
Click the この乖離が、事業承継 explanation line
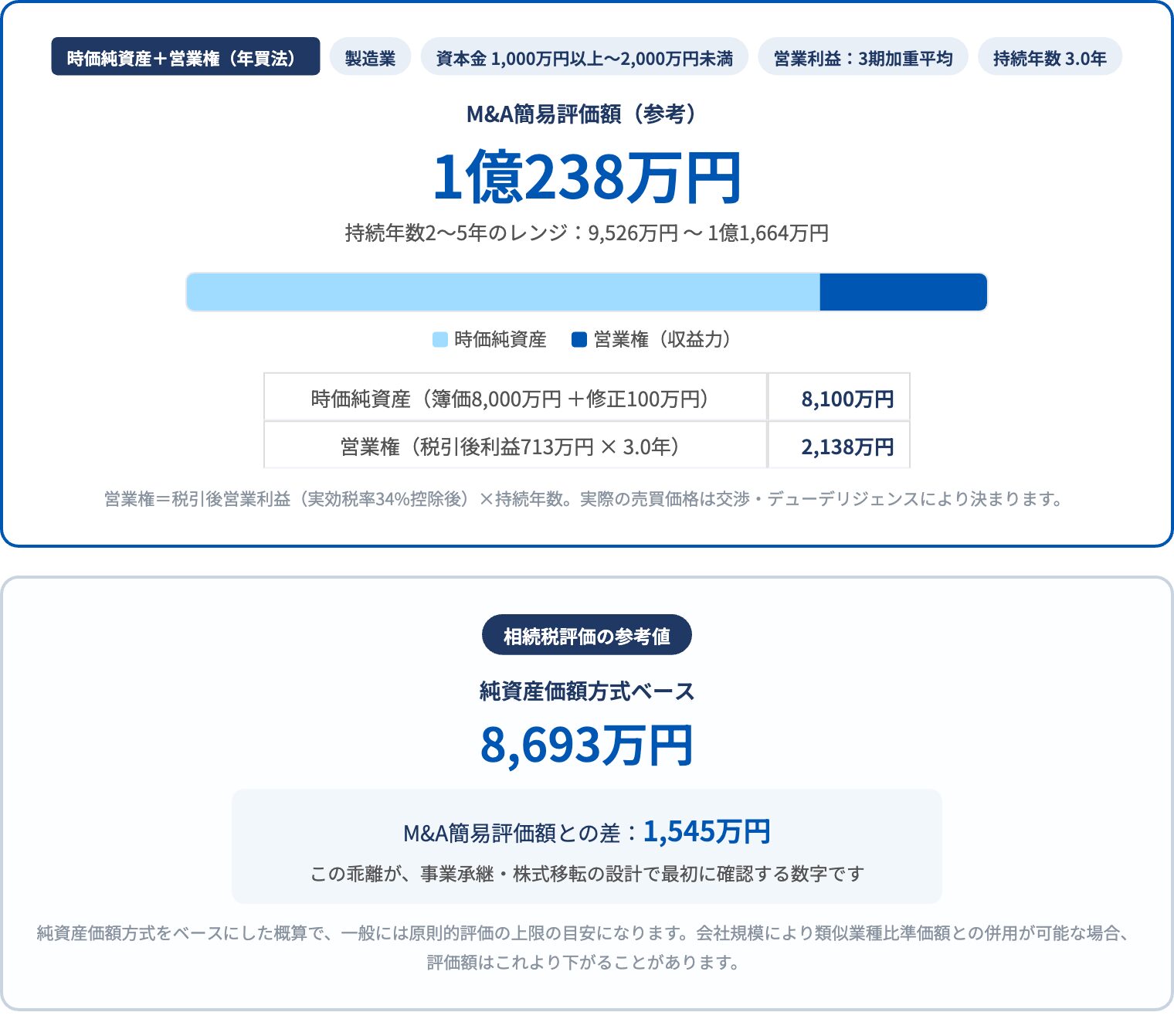[x=587, y=874]
